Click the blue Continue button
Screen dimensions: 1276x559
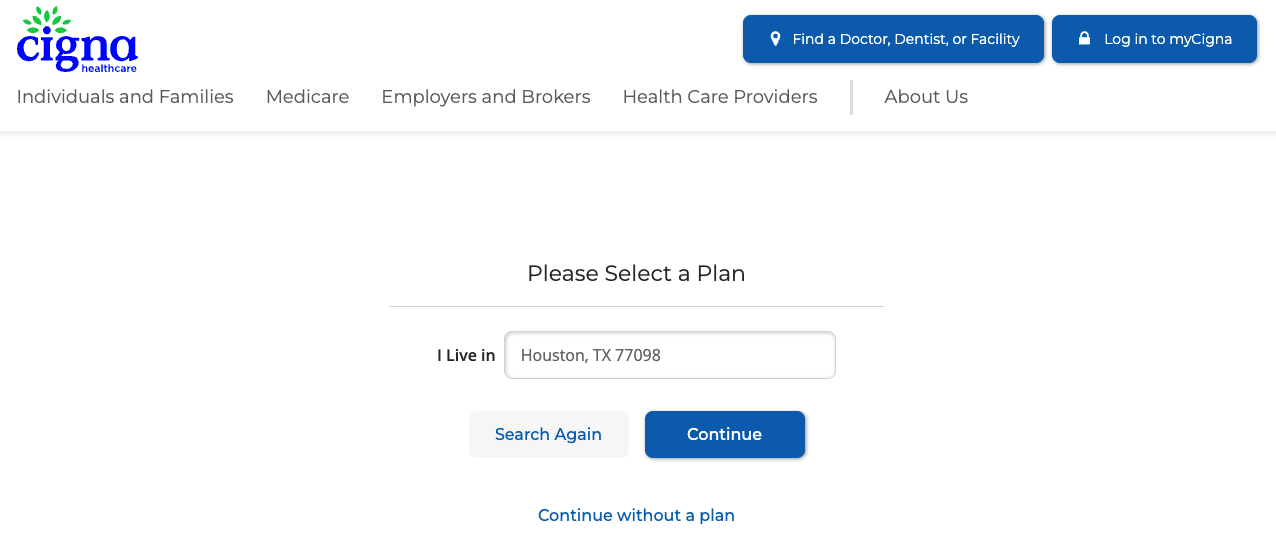click(x=725, y=434)
